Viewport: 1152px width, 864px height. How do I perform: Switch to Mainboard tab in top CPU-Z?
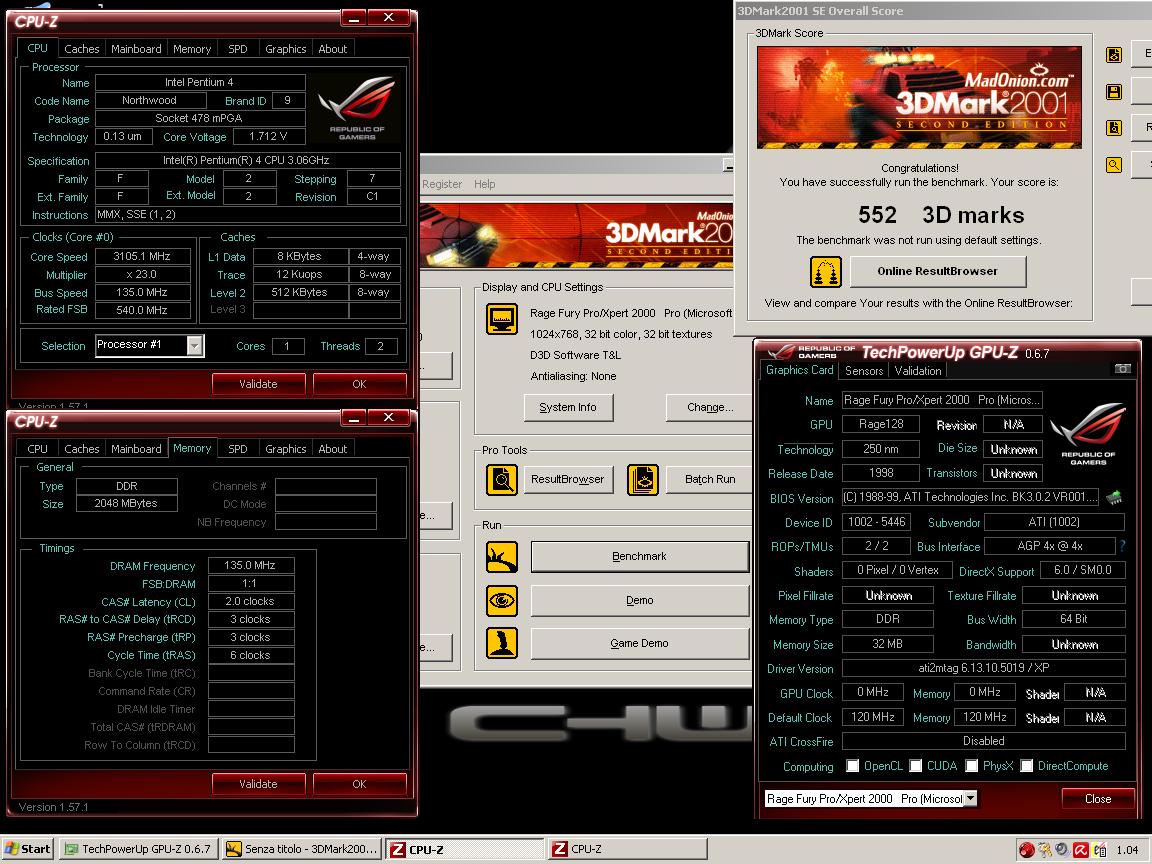coord(136,48)
